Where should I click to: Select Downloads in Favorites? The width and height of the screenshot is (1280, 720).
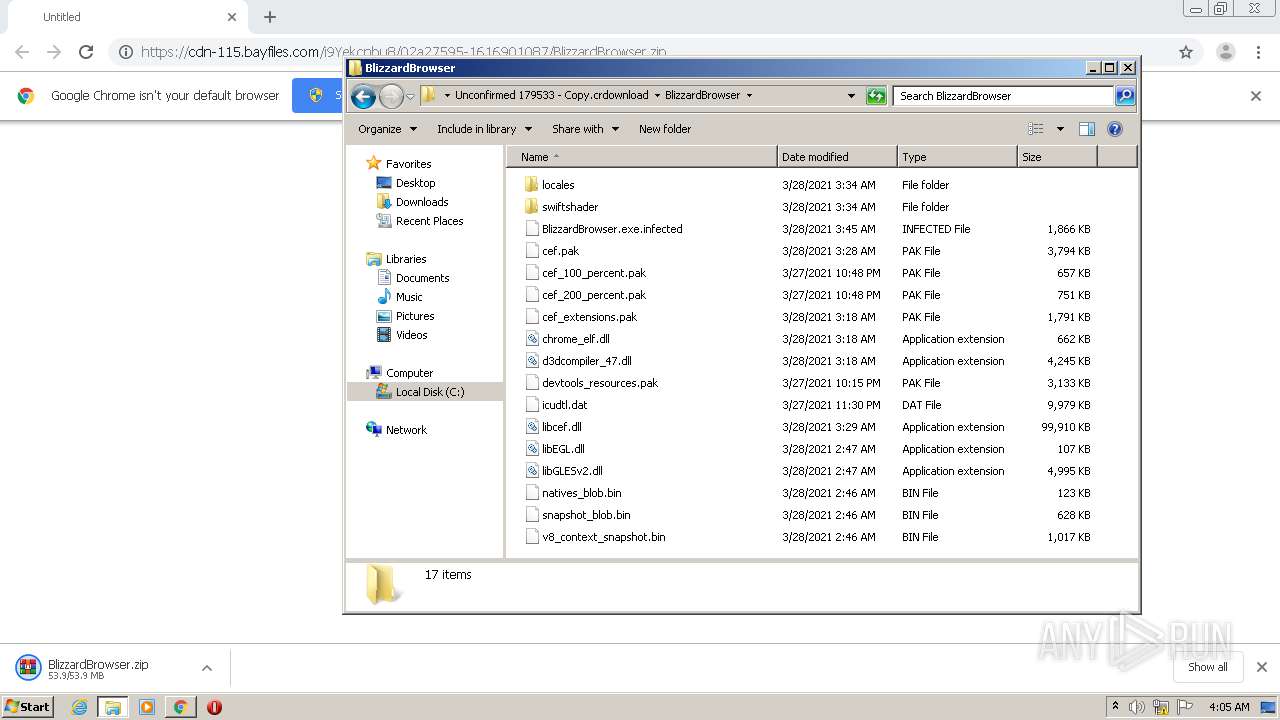421,202
